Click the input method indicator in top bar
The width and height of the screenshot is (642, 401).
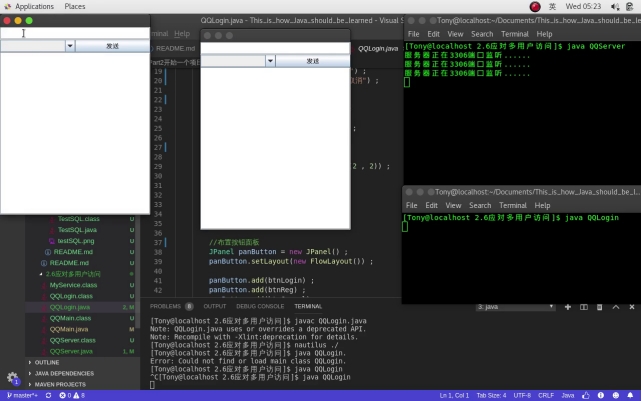tap(552, 7)
